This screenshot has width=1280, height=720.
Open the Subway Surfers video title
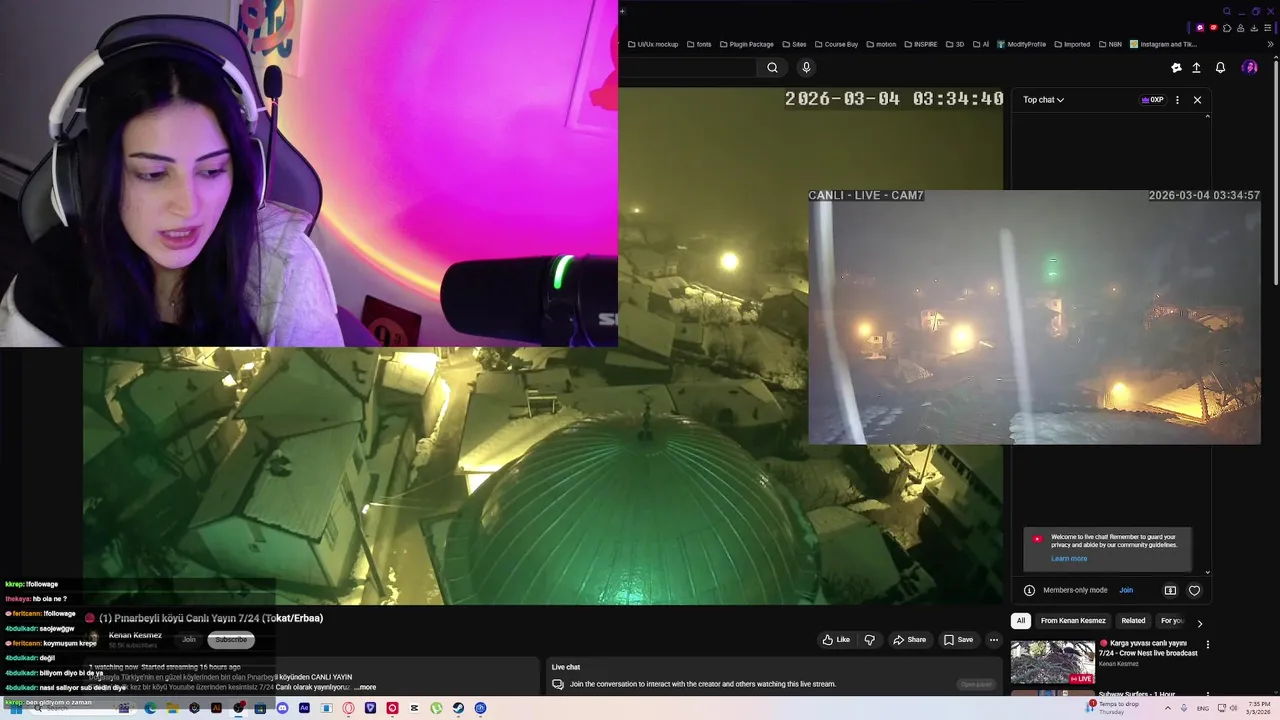1137,694
